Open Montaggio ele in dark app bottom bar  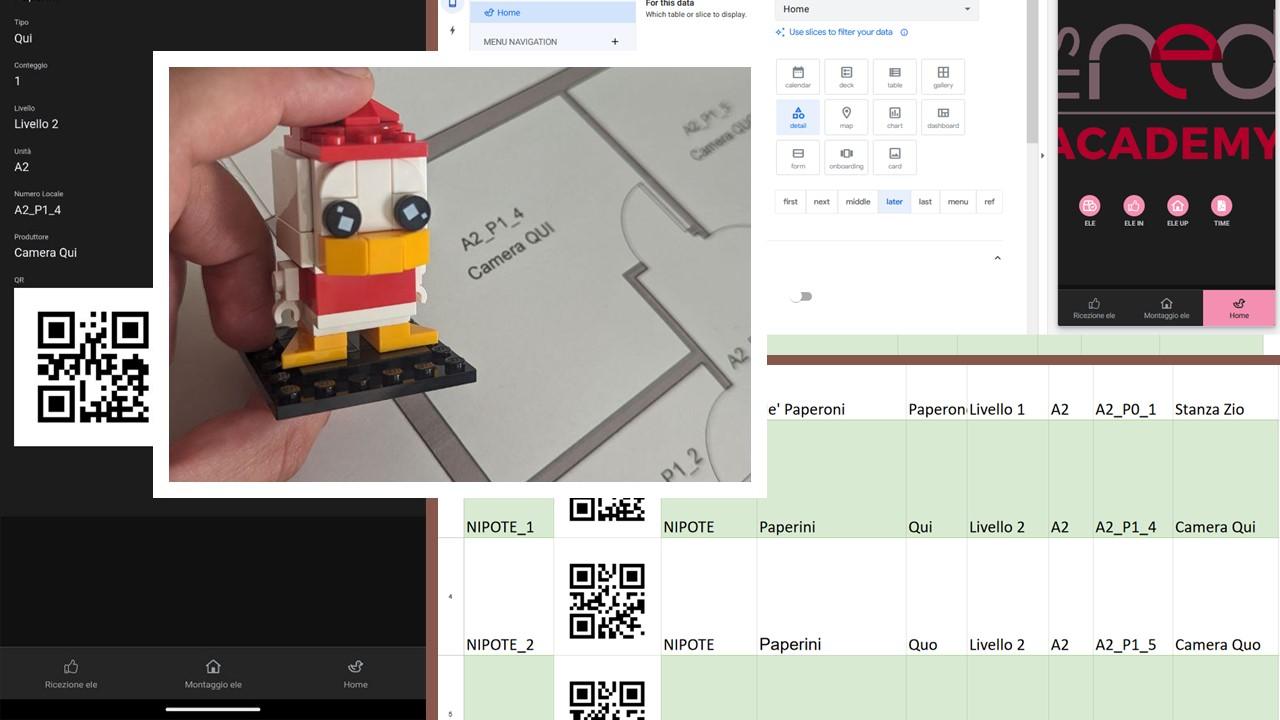213,674
